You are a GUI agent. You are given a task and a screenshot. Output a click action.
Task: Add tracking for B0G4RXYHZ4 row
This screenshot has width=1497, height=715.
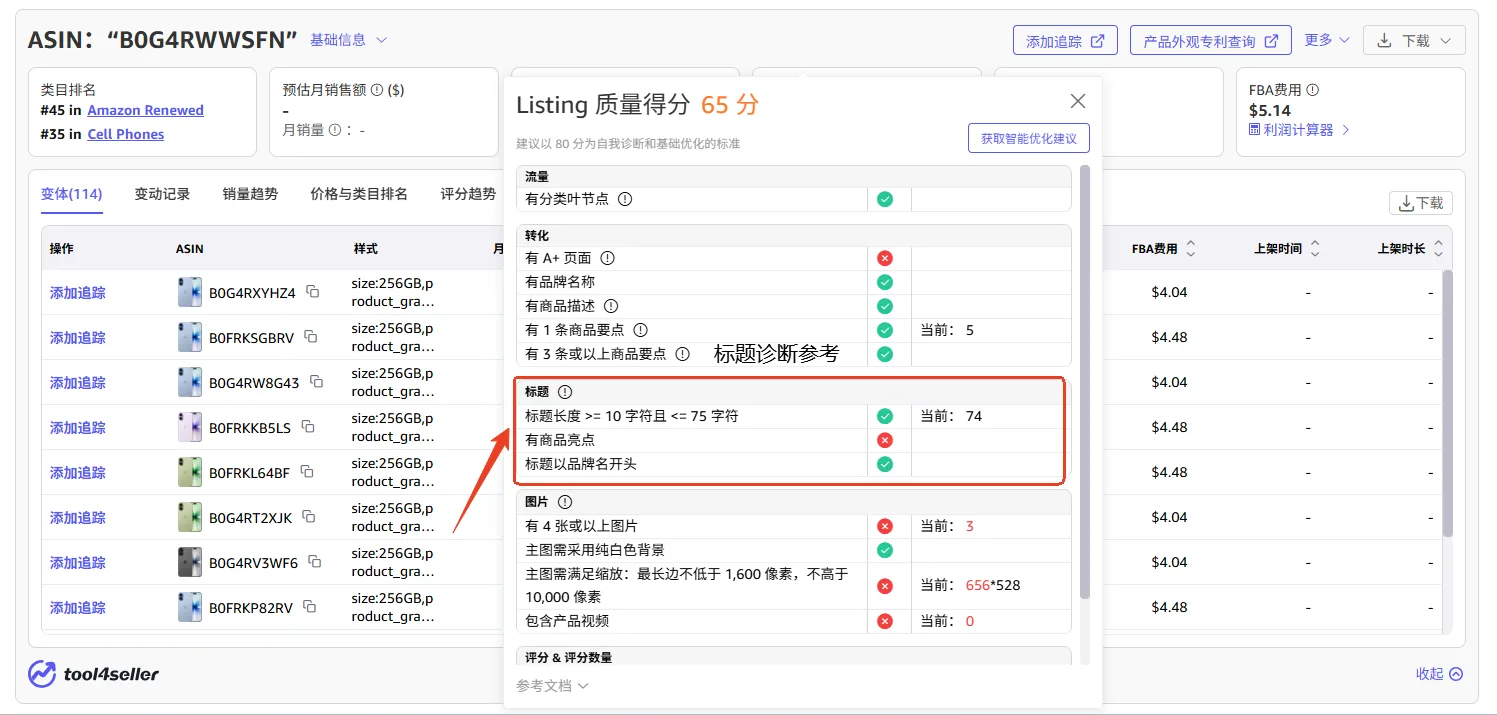click(78, 293)
